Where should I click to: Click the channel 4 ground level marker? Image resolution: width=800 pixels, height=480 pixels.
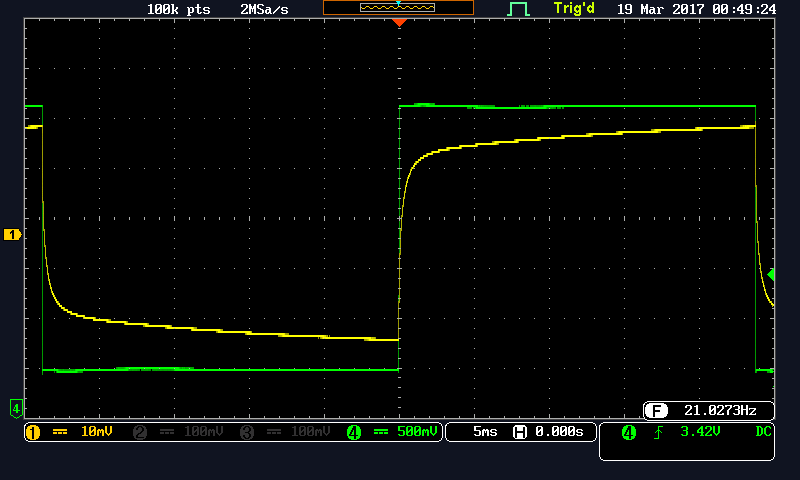click(16, 409)
